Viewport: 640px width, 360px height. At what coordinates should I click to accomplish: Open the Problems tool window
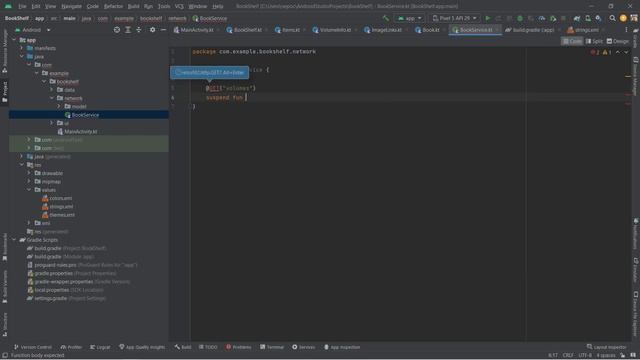pos(238,347)
